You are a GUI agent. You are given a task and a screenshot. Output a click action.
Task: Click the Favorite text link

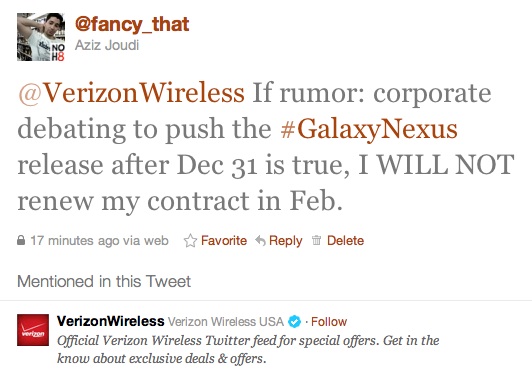click(x=224, y=241)
